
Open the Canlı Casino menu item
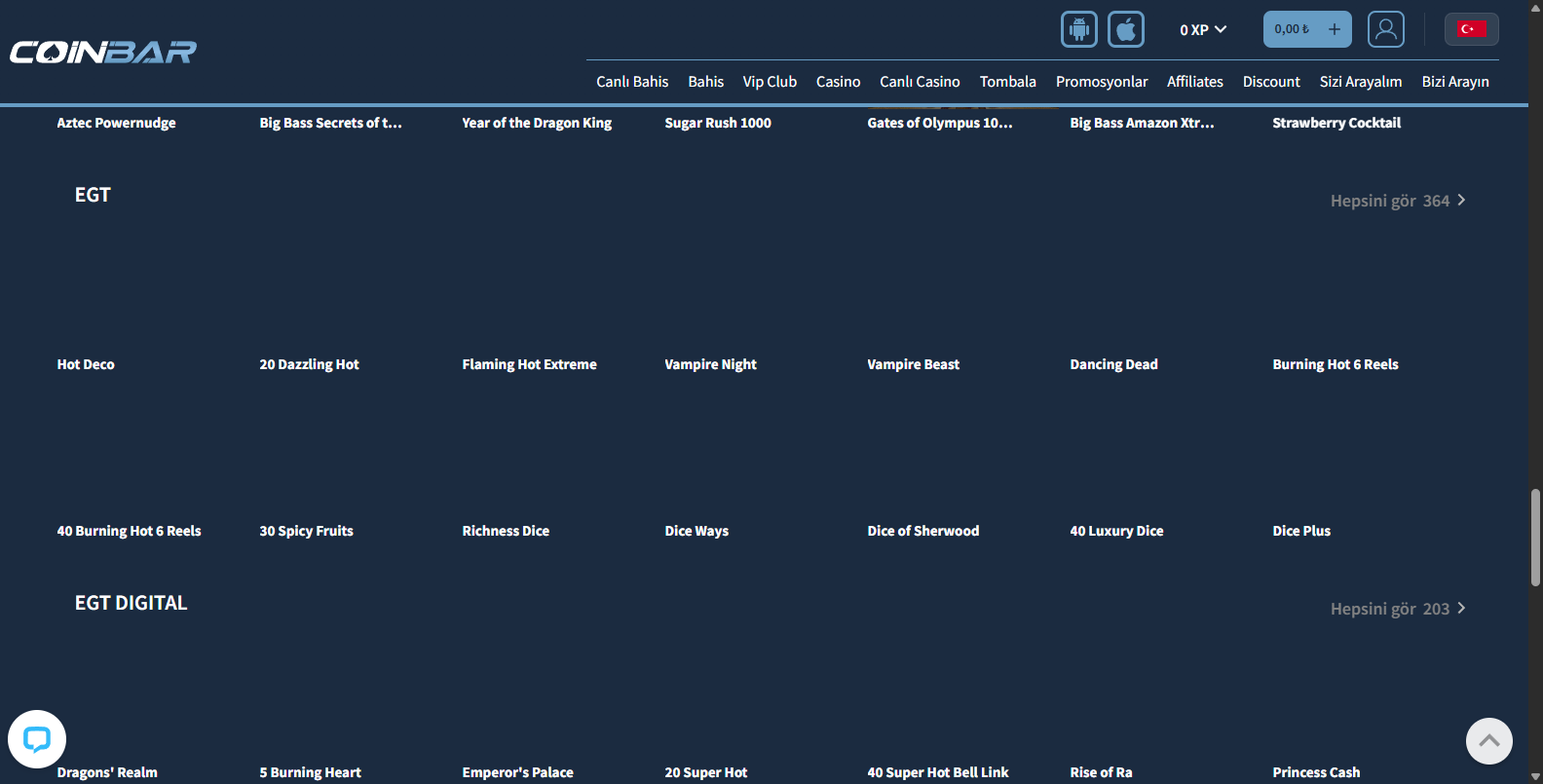pos(920,82)
